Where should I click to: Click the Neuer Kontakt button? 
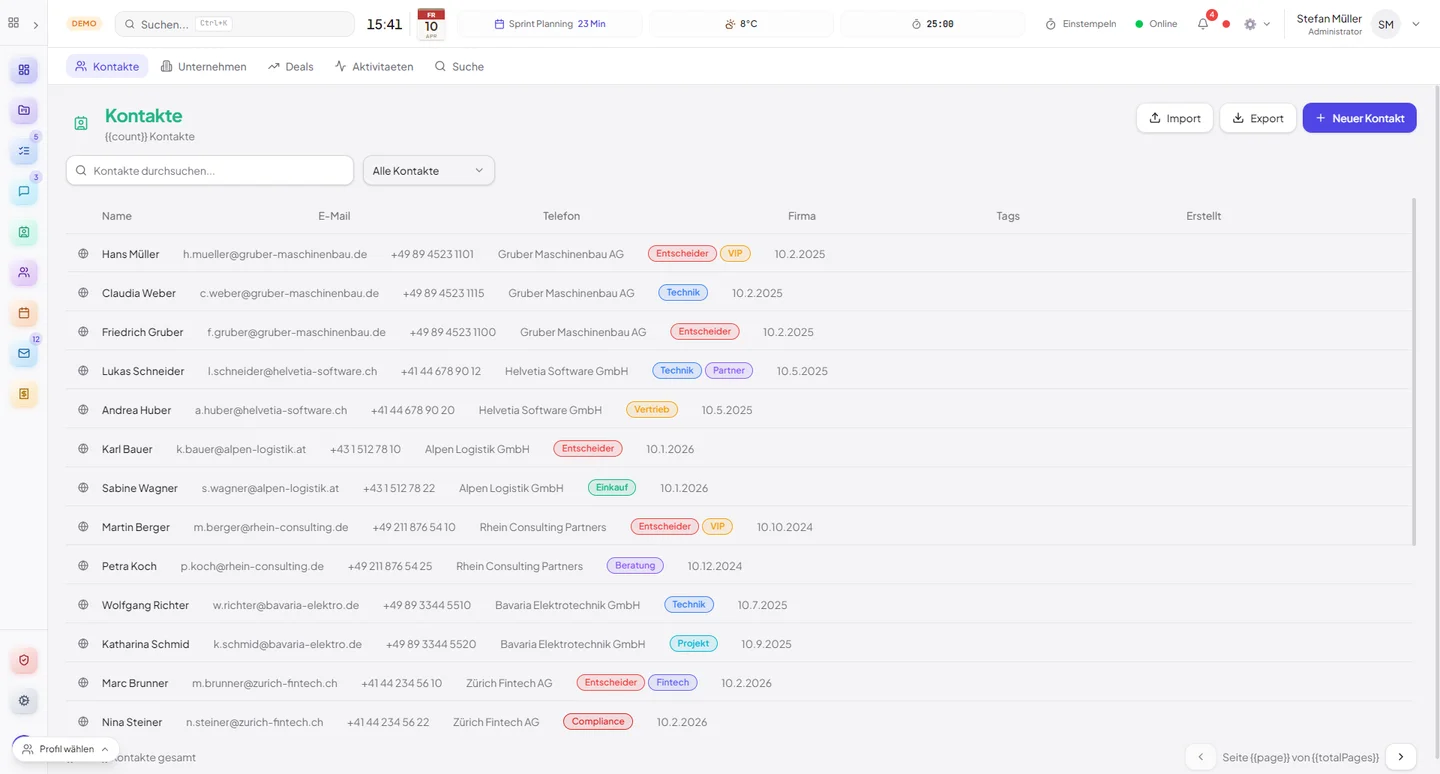pos(1359,118)
